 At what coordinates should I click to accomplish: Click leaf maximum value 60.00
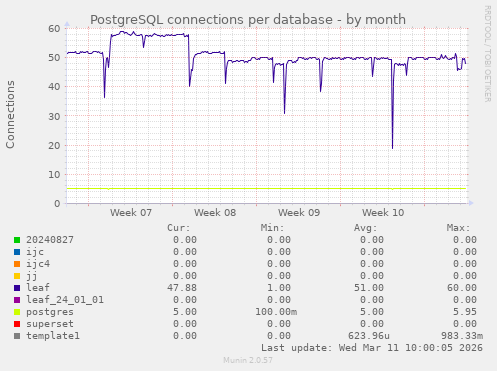tap(462, 288)
